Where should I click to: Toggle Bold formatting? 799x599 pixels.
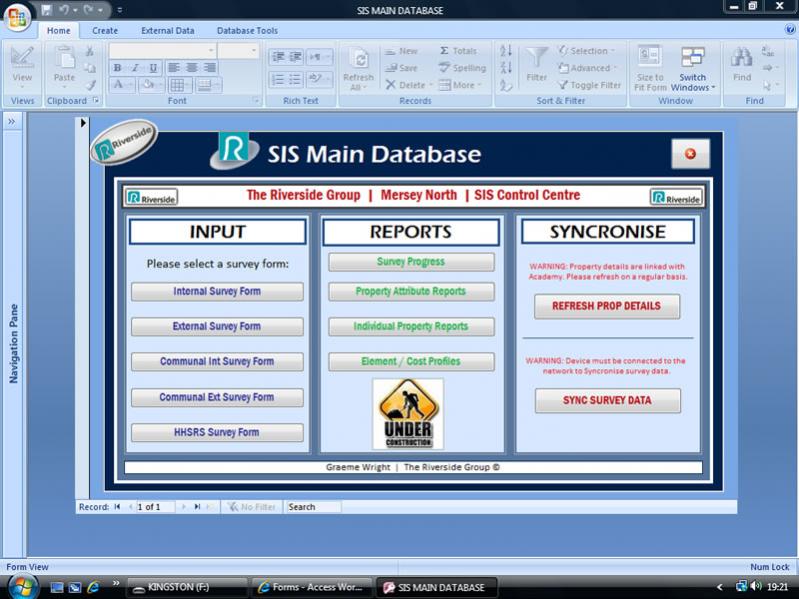tap(117, 68)
